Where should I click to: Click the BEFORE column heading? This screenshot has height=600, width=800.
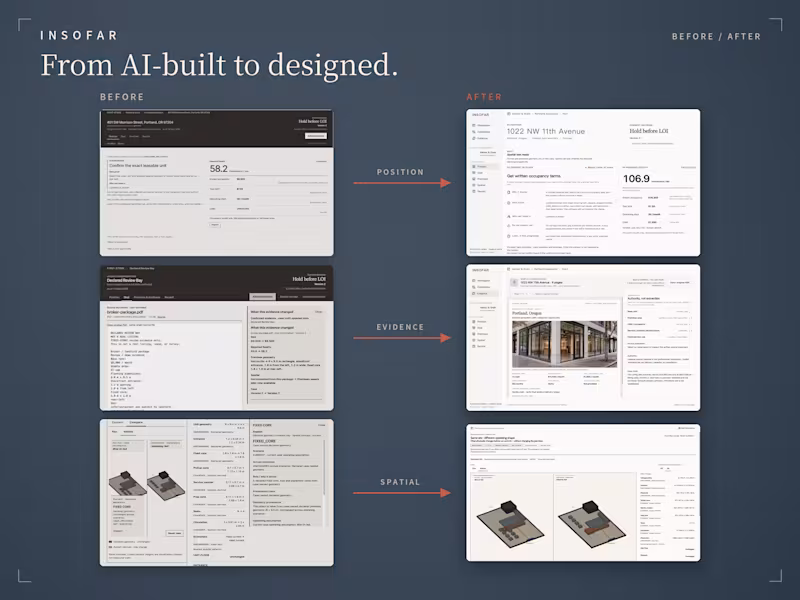click(x=122, y=97)
